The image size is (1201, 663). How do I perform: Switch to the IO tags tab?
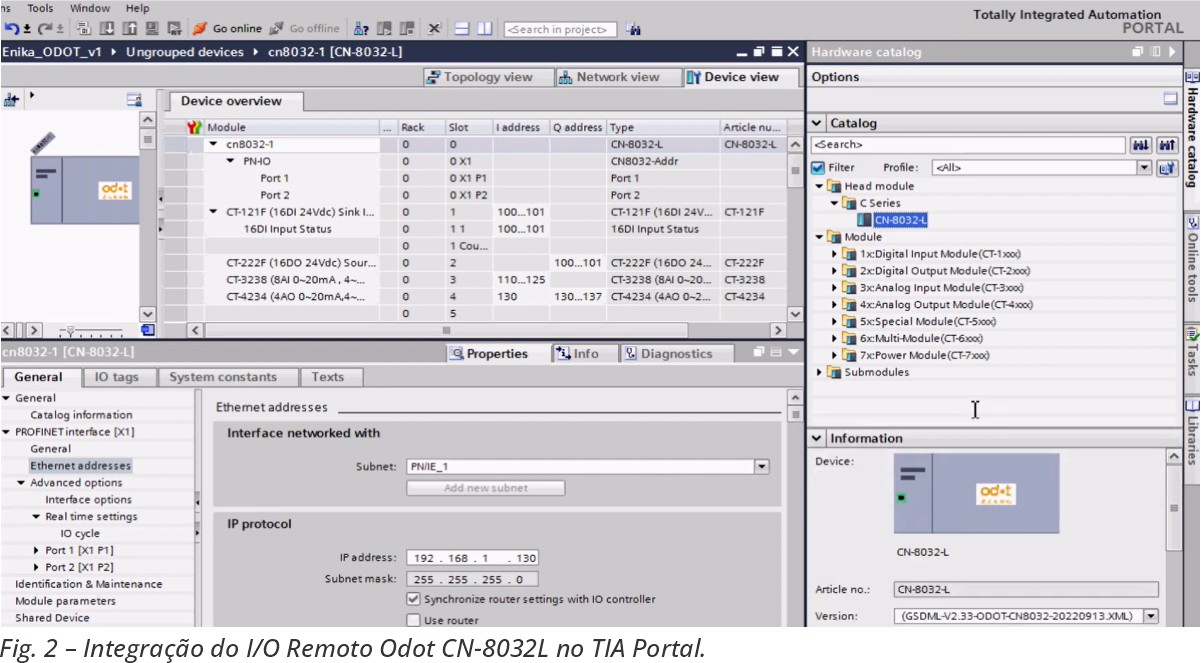coord(117,377)
